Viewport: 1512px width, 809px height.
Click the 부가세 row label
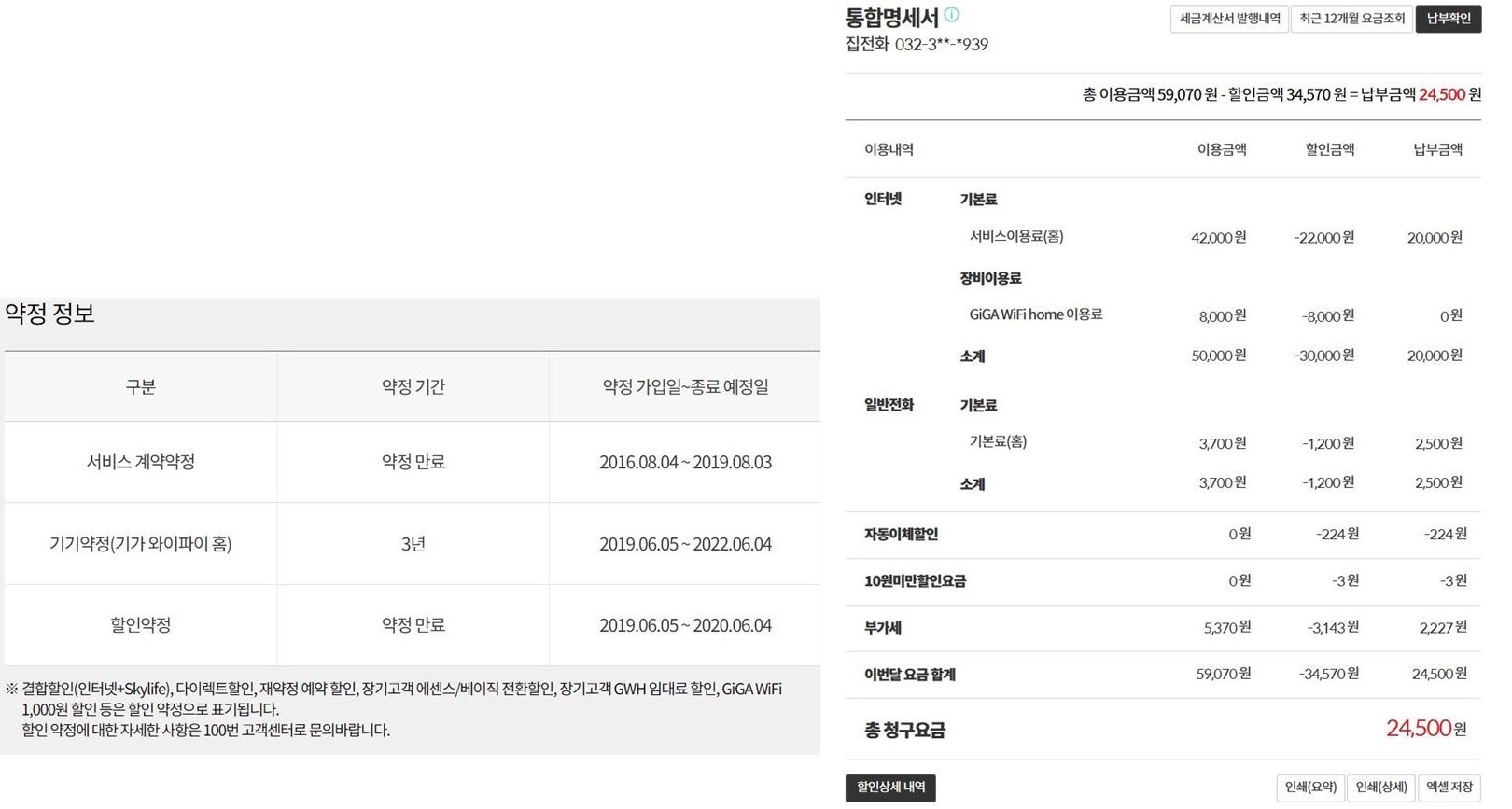[x=883, y=628]
